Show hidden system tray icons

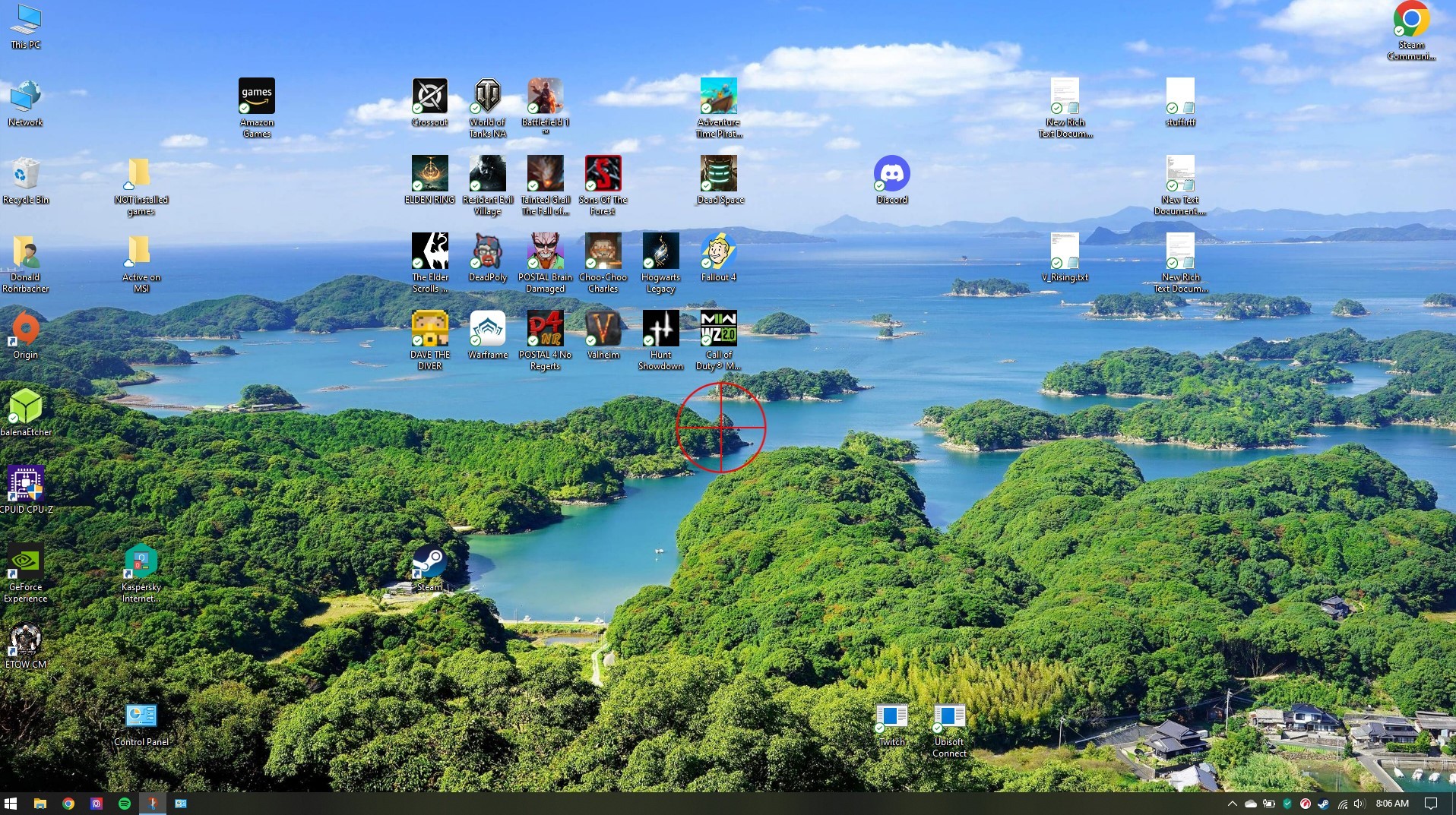(x=1232, y=804)
